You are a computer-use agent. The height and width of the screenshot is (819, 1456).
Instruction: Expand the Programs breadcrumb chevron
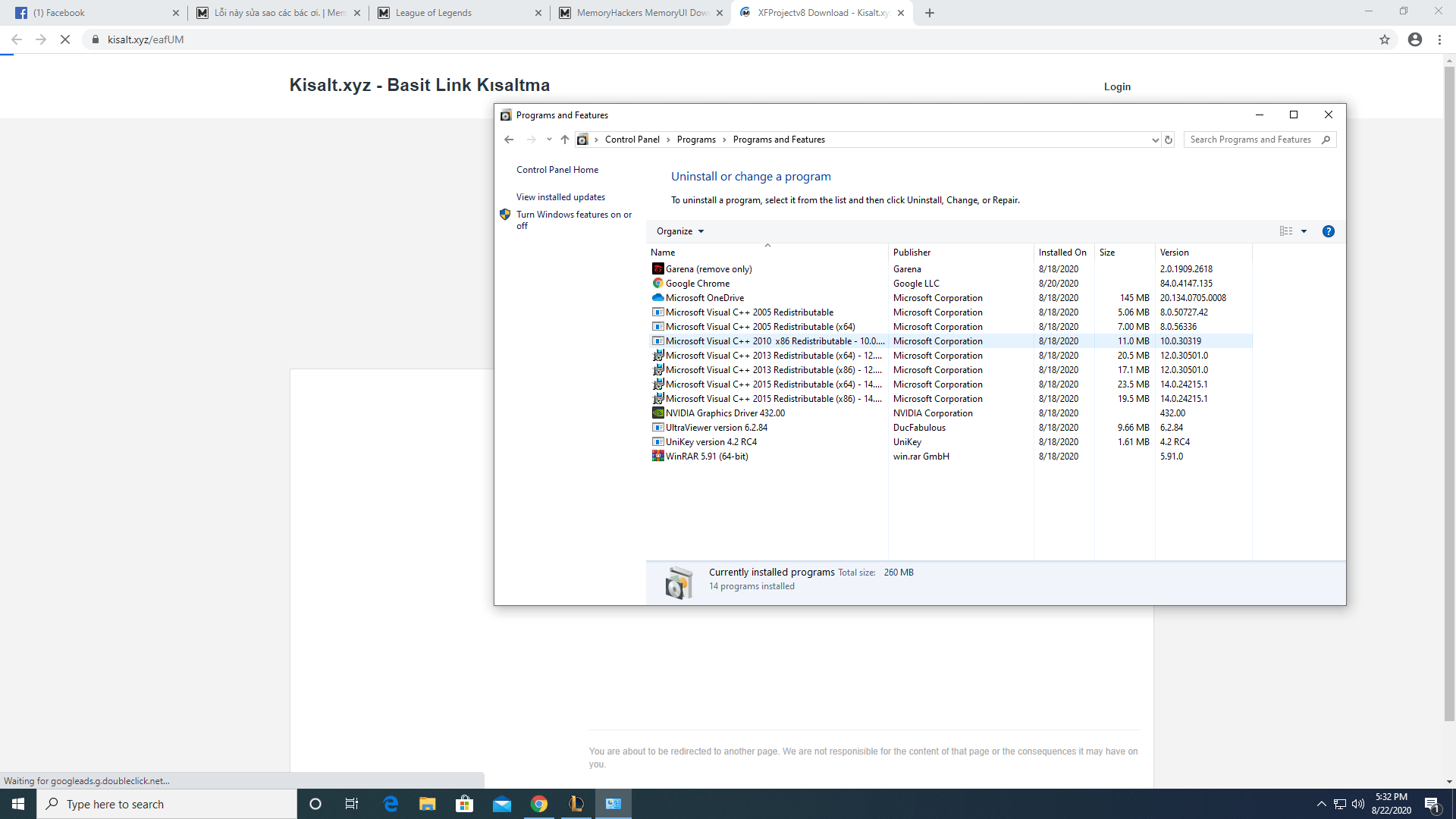point(724,140)
